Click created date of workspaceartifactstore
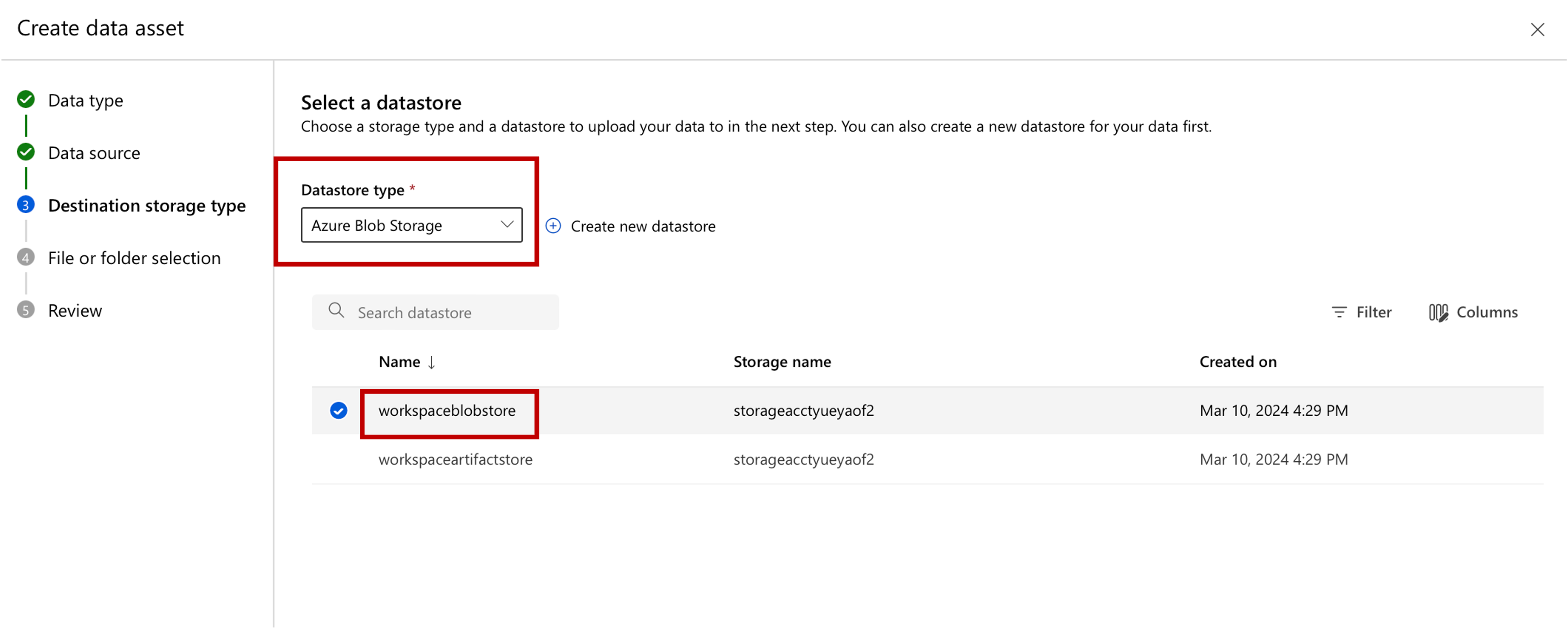Image resolution: width=1568 pixels, height=628 pixels. tap(1274, 460)
